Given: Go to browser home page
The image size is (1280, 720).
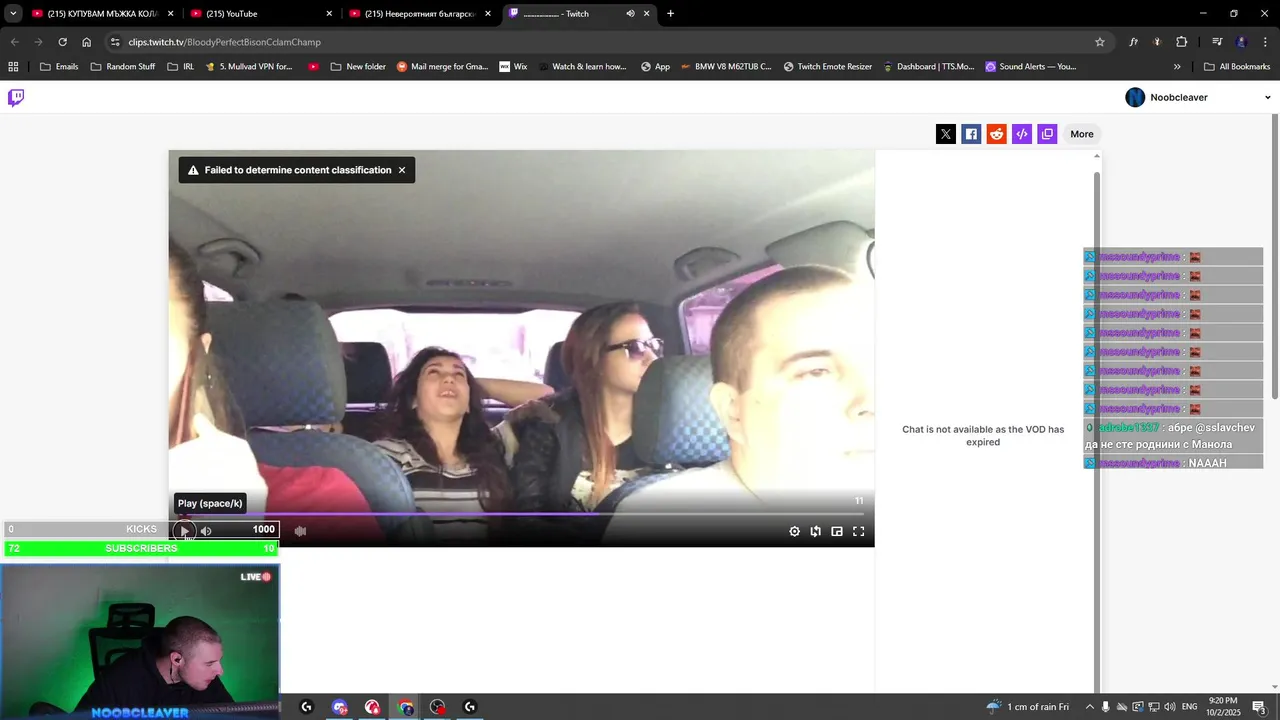Looking at the screenshot, I should click(87, 42).
